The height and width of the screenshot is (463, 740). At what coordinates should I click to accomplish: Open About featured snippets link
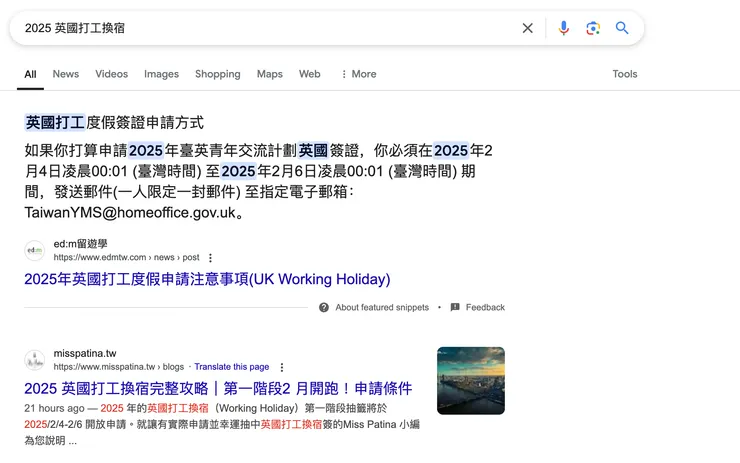[382, 307]
